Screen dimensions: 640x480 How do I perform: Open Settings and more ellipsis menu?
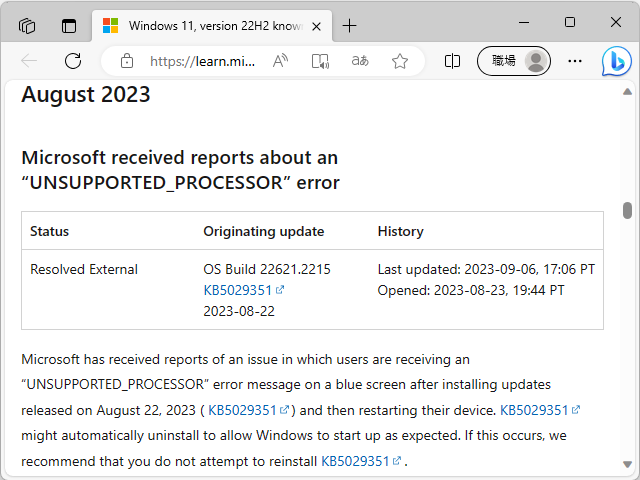click(575, 61)
